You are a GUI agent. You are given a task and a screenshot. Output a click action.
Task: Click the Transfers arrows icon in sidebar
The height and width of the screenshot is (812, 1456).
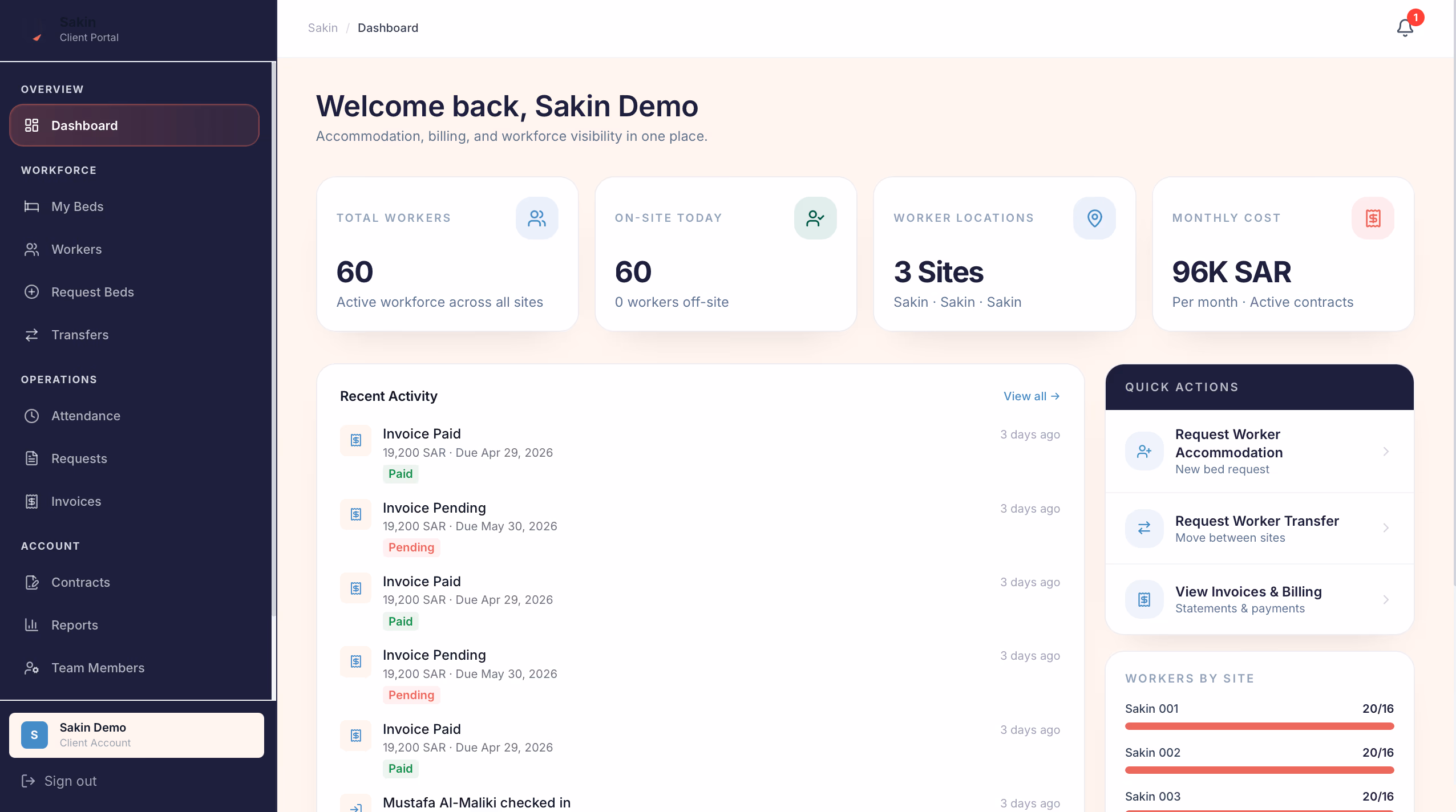coord(32,335)
